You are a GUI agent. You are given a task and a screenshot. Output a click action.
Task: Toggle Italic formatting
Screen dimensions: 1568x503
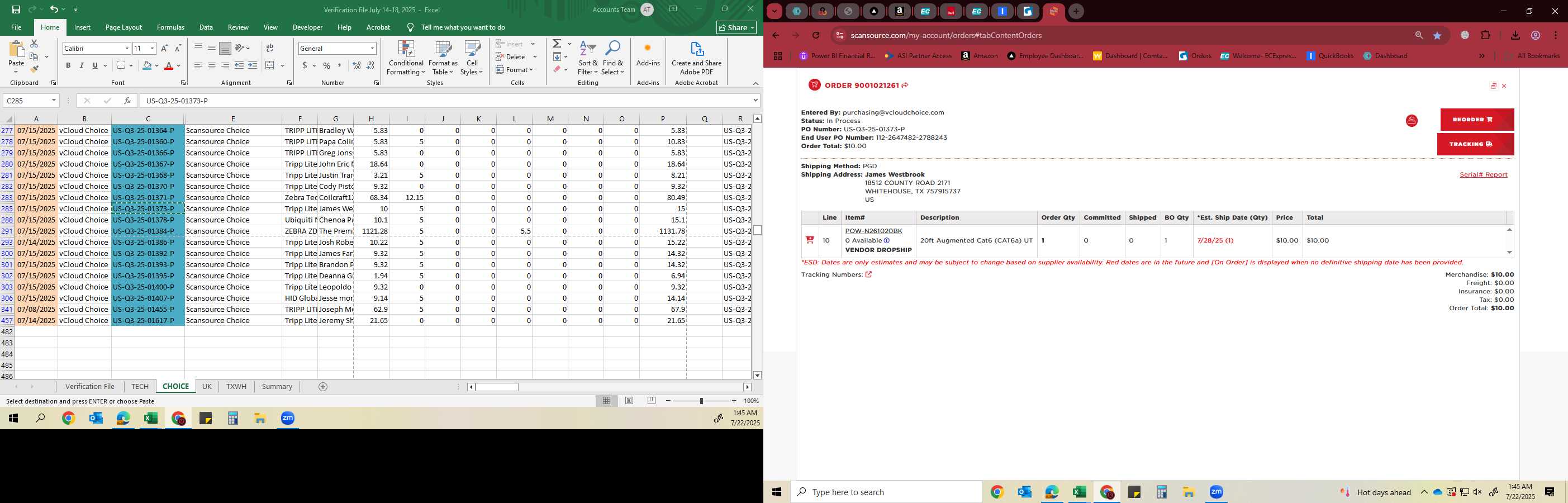82,65
